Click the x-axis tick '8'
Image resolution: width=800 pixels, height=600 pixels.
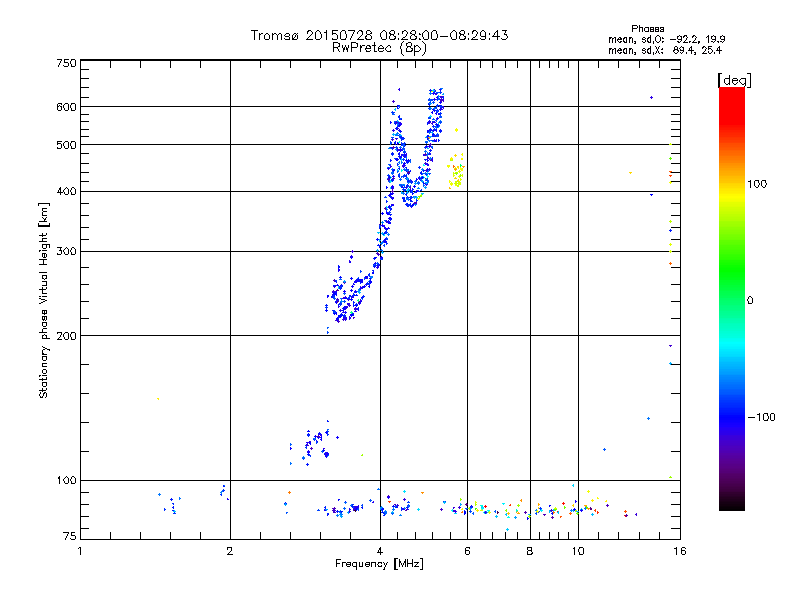click(530, 551)
